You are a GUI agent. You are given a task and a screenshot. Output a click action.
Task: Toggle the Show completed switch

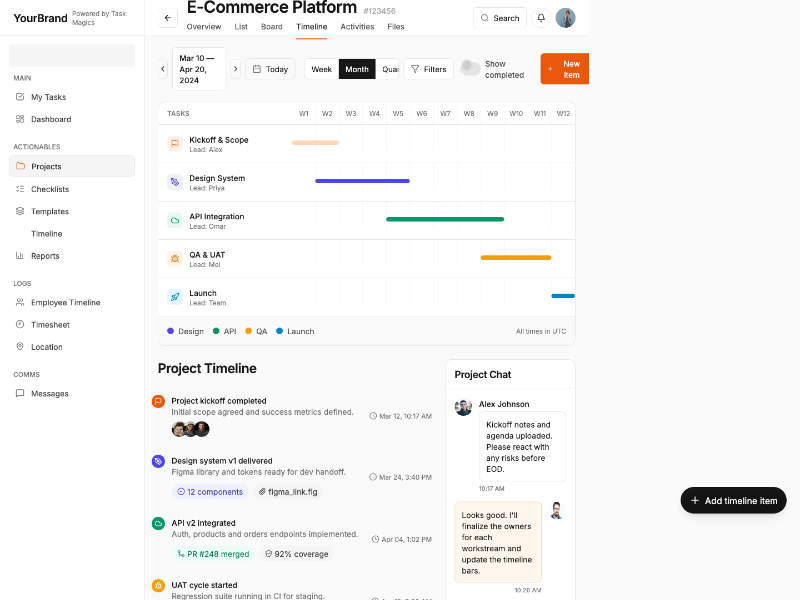tap(471, 68)
